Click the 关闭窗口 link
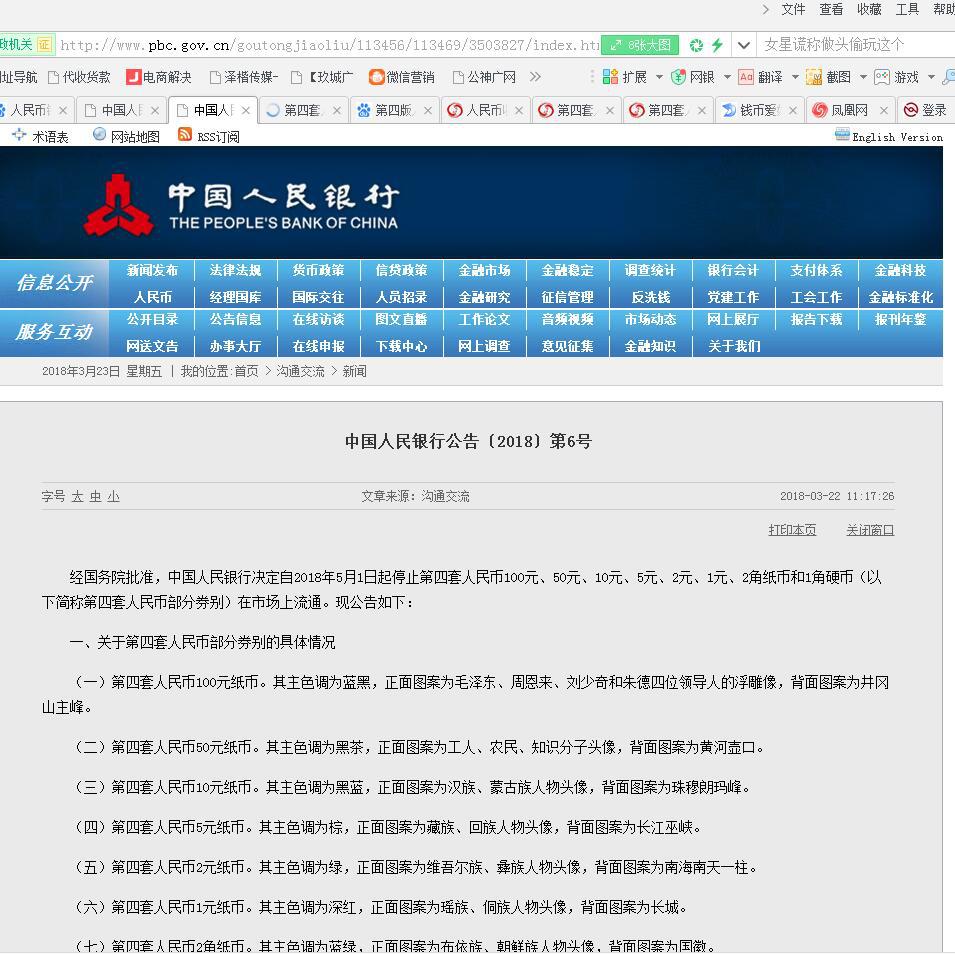This screenshot has height=954, width=955. (x=870, y=530)
